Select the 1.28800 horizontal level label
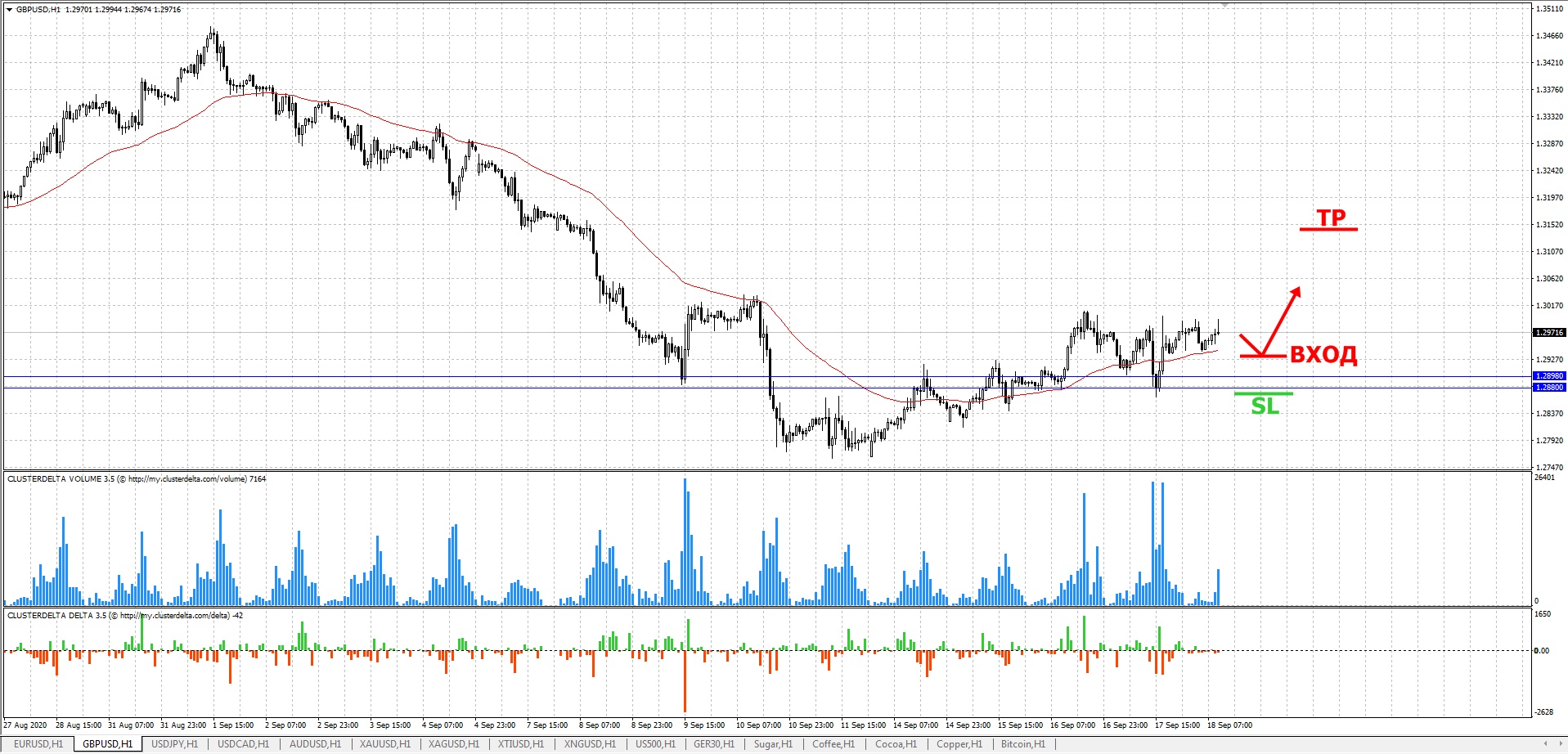The width and height of the screenshot is (1568, 754). (1549, 388)
